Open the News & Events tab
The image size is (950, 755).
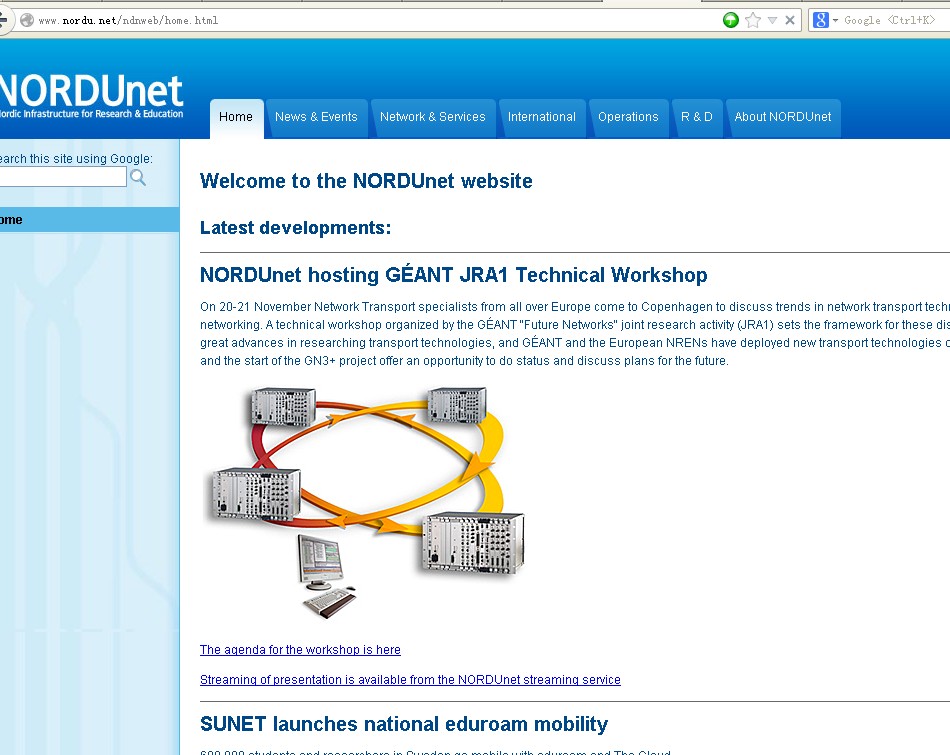tap(316, 118)
